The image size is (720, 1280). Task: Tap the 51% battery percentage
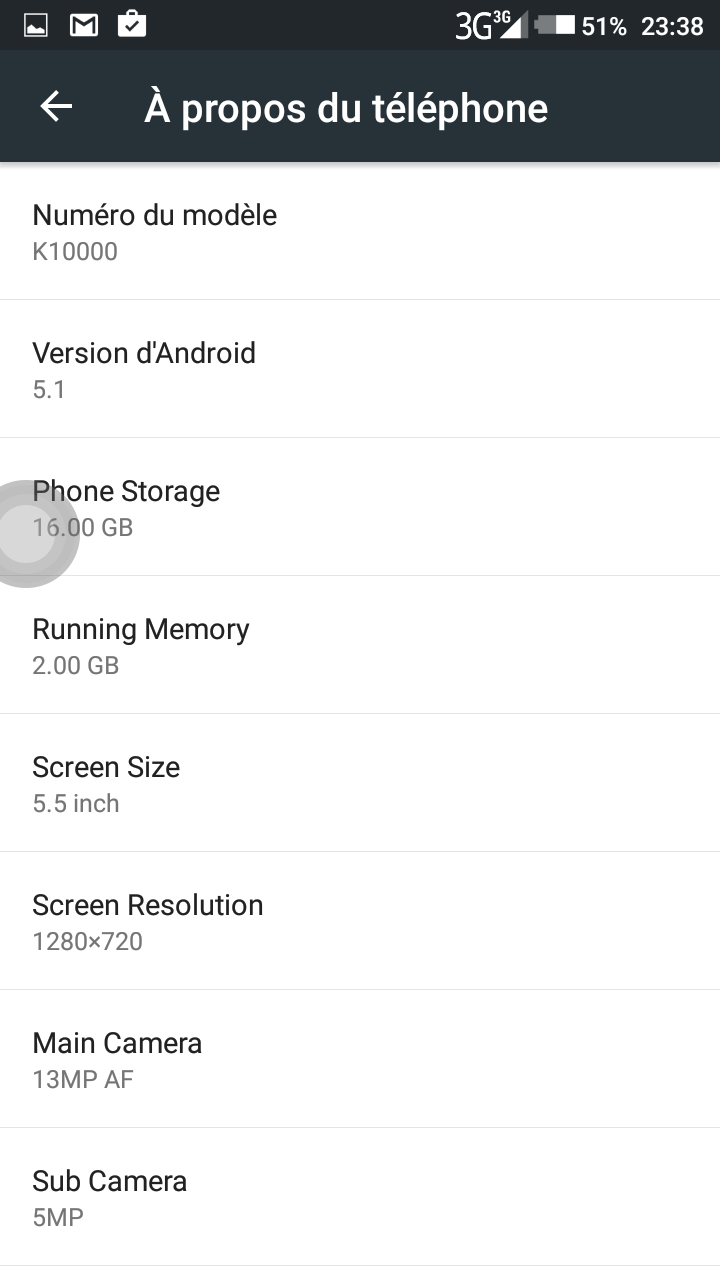pyautogui.click(x=604, y=26)
